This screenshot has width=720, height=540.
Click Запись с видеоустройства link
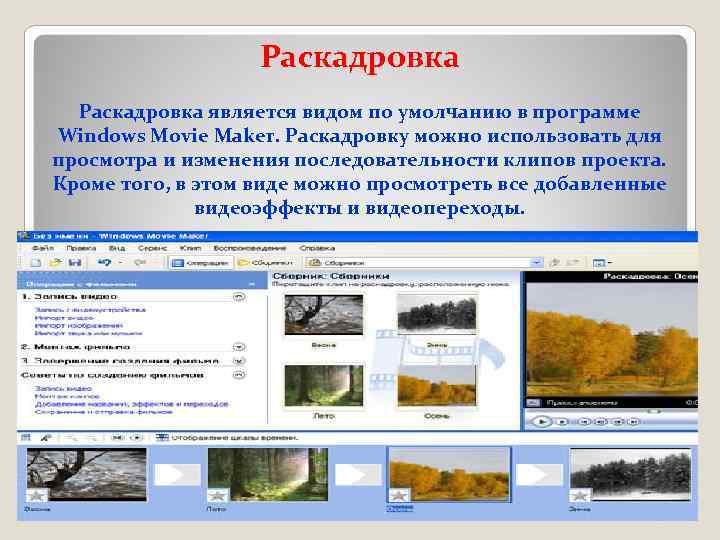[x=90, y=310]
